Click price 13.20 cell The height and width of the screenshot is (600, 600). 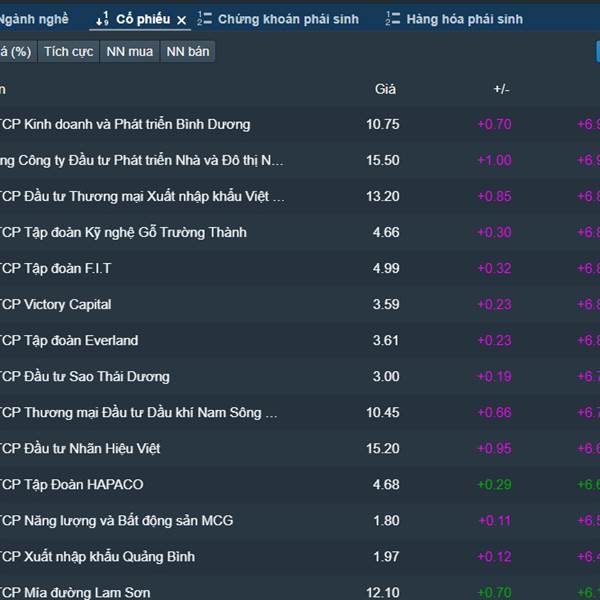pyautogui.click(x=383, y=196)
